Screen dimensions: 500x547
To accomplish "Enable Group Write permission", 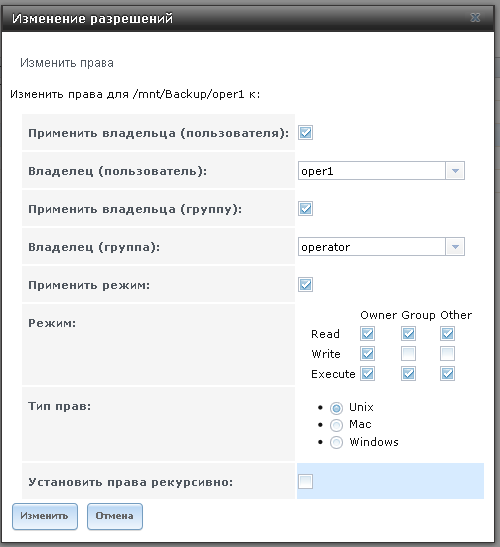I will click(x=408, y=353).
